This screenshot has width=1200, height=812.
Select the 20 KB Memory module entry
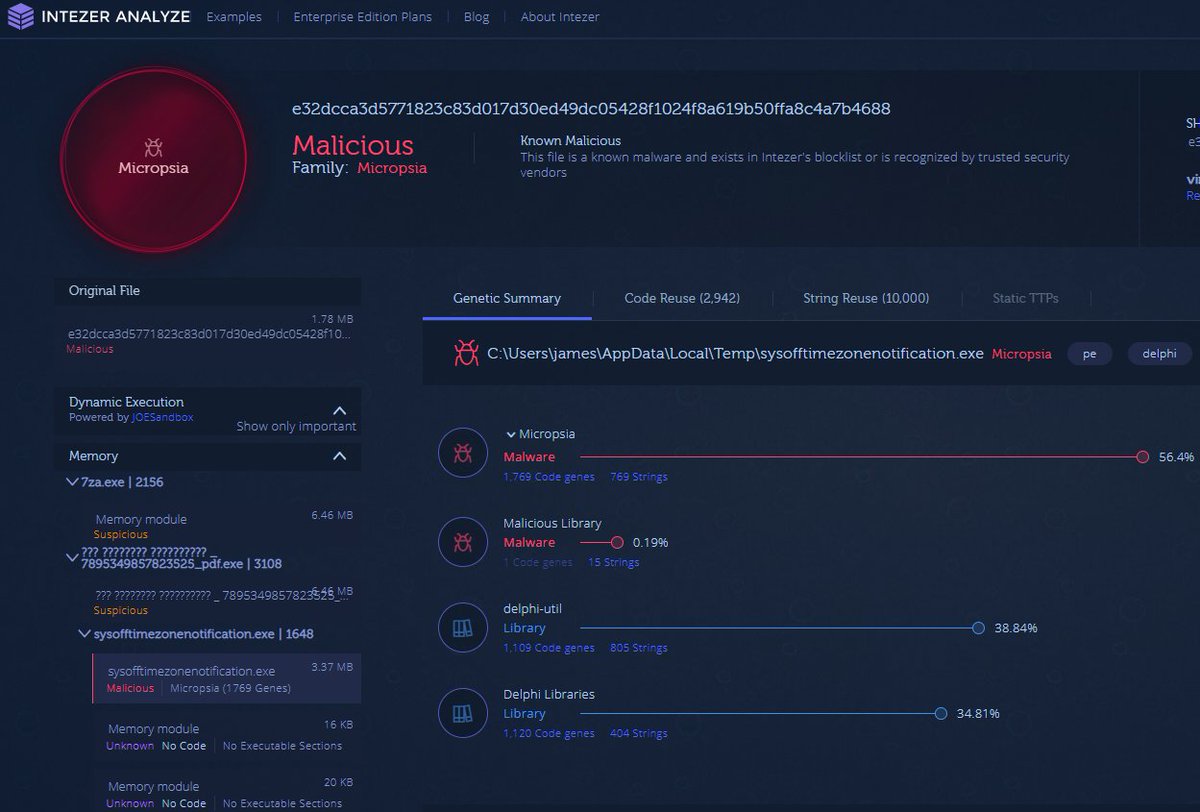[226, 793]
